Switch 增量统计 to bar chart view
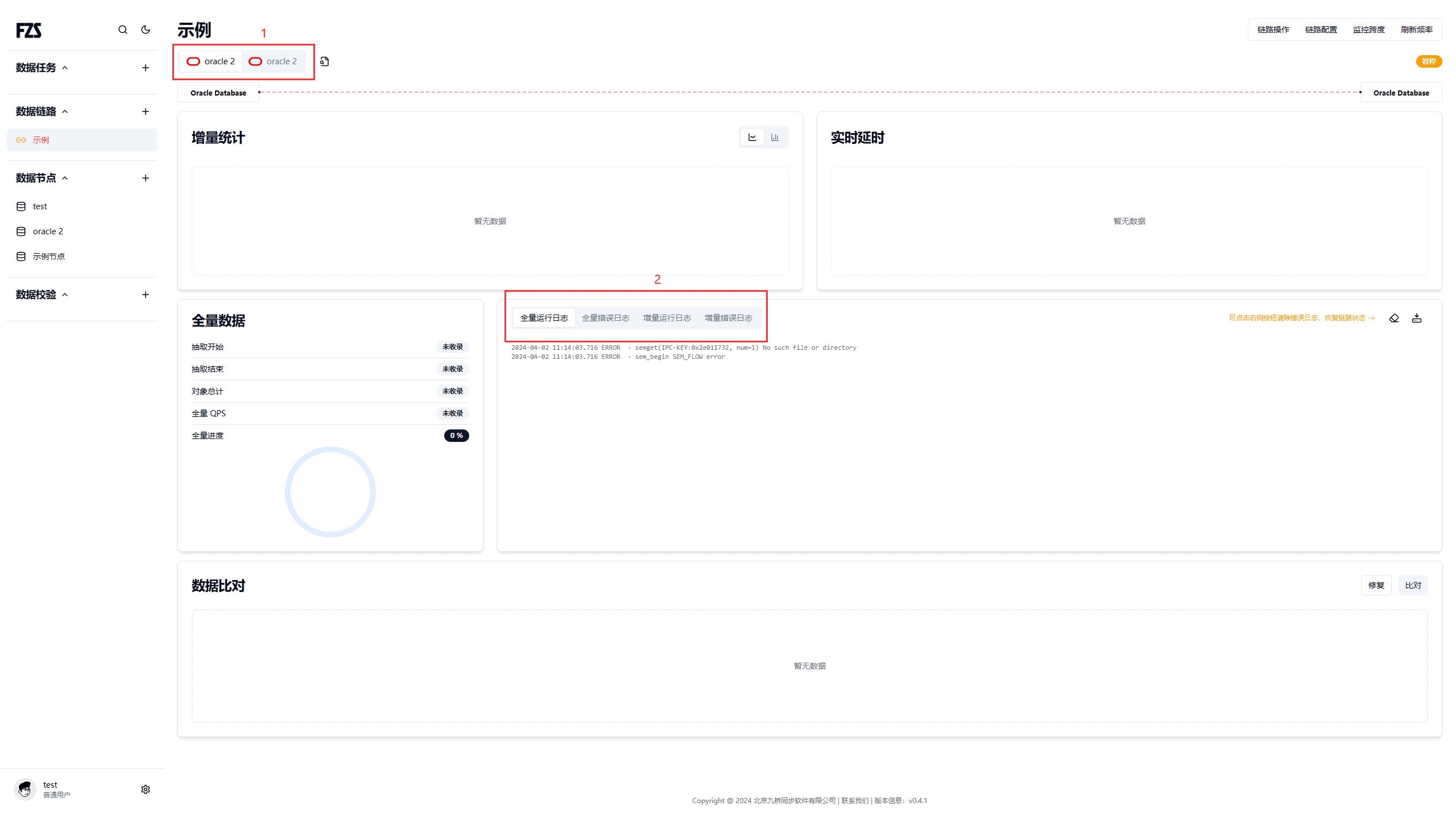This screenshot has width=1456, height=819. tap(775, 137)
